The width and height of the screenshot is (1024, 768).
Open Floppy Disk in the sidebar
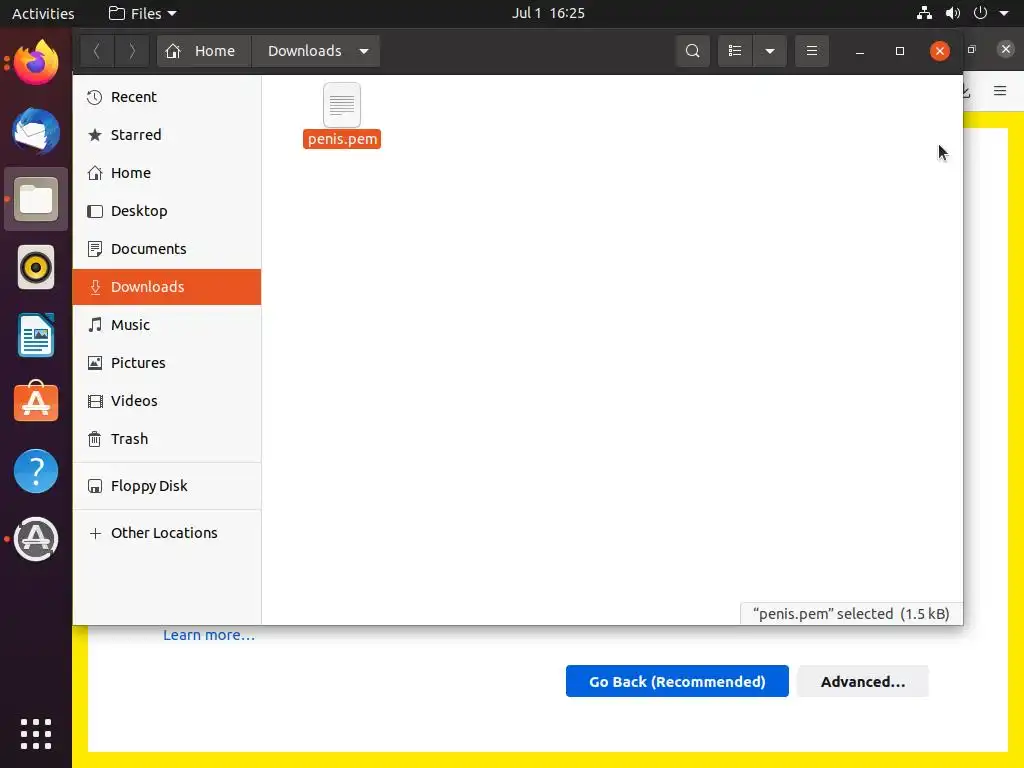tap(167, 486)
